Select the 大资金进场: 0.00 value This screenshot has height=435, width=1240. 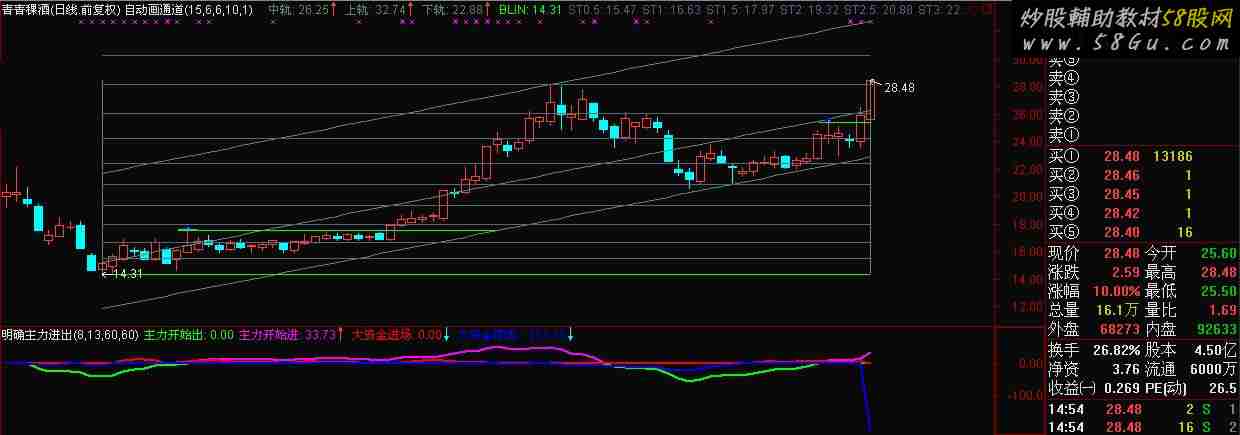[x=397, y=335]
